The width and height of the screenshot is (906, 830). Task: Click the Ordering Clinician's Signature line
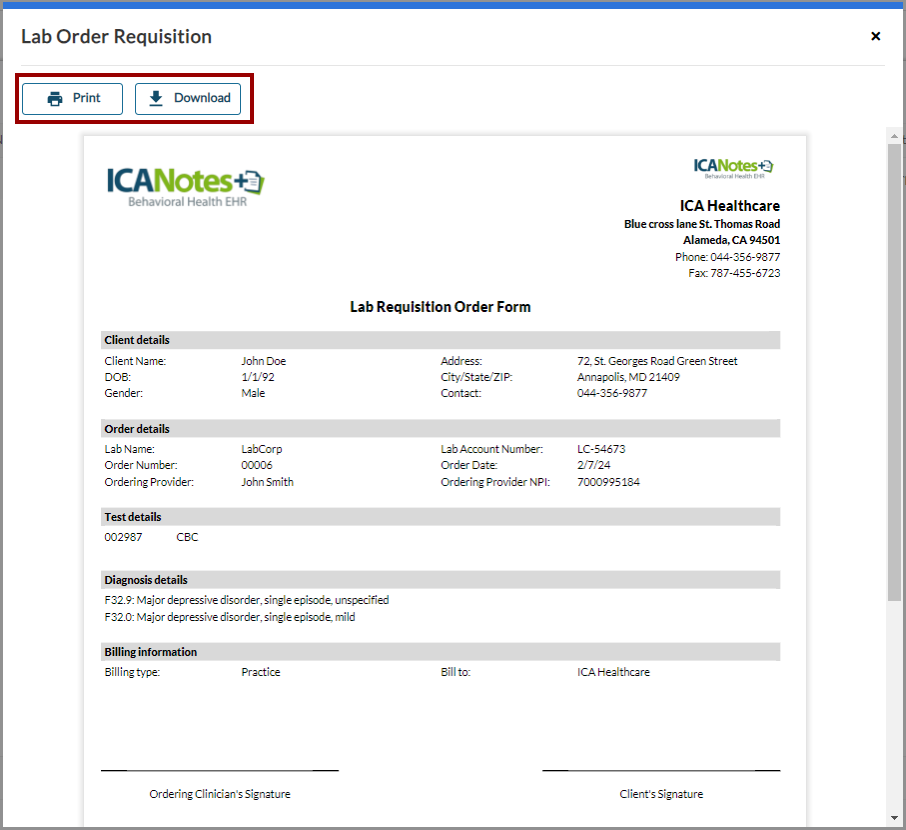pyautogui.click(x=220, y=771)
